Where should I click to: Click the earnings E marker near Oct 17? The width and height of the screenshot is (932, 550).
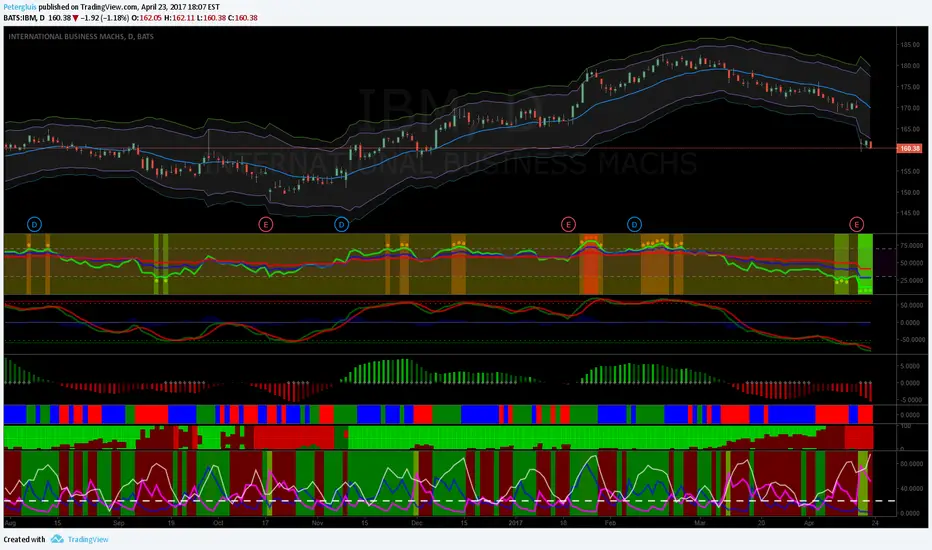(266, 224)
